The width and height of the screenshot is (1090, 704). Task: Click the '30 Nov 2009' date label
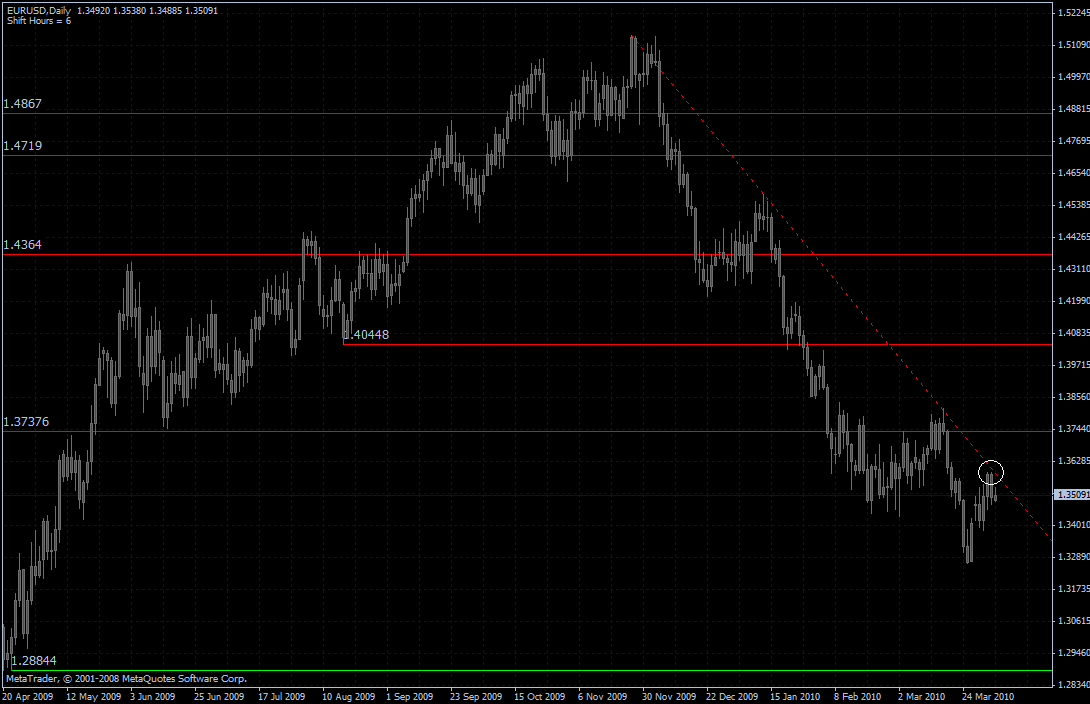669,696
